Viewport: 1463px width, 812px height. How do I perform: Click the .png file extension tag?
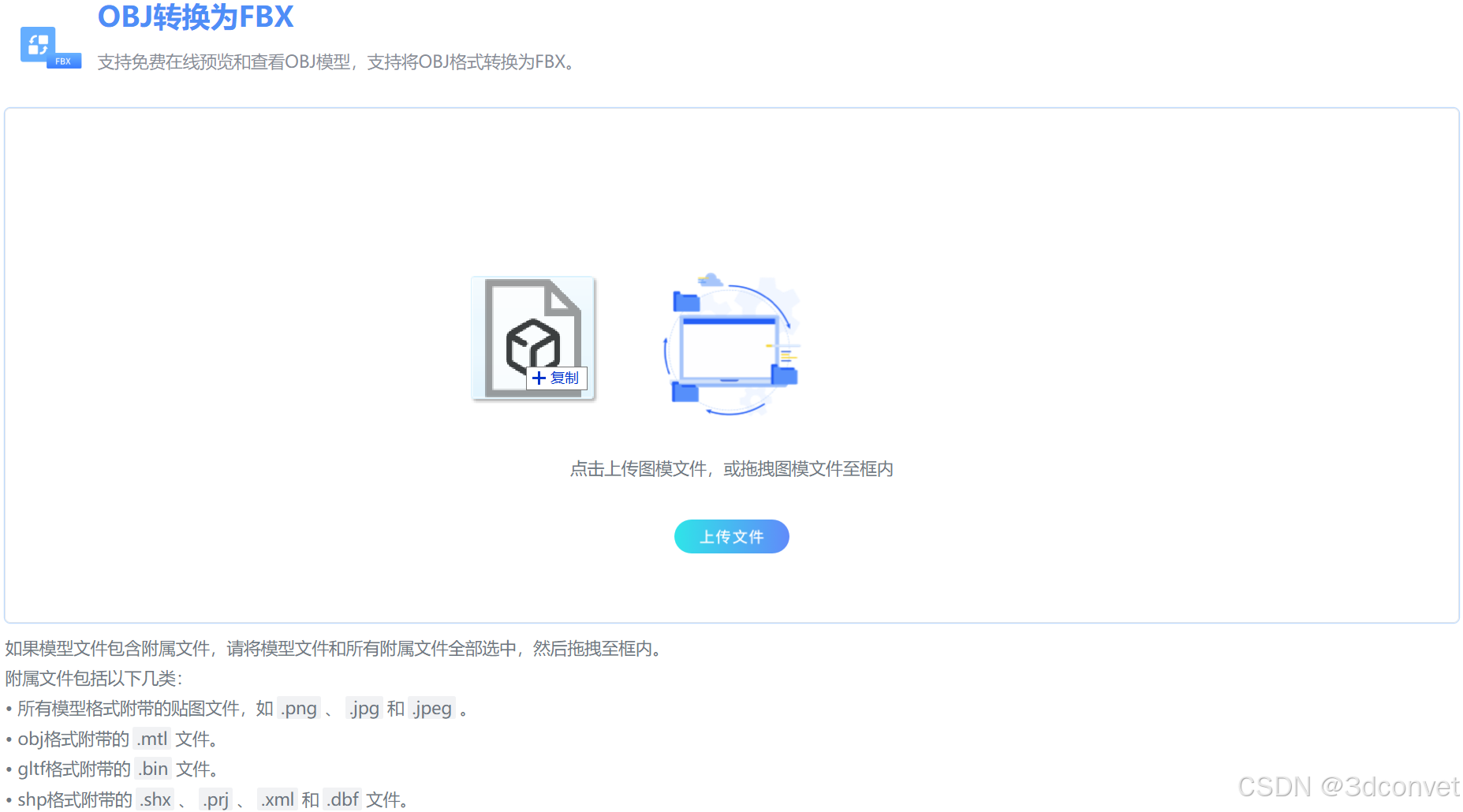pos(299,709)
